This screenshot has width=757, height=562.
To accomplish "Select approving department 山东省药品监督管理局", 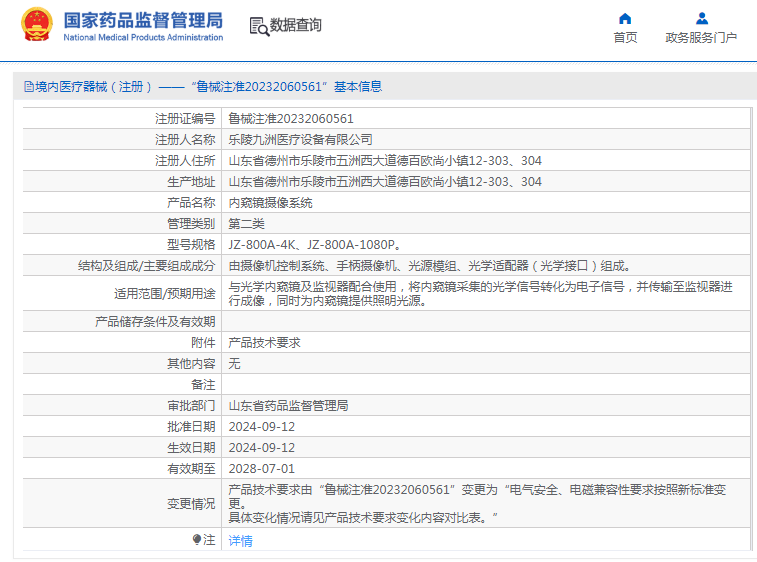I will (288, 406).
